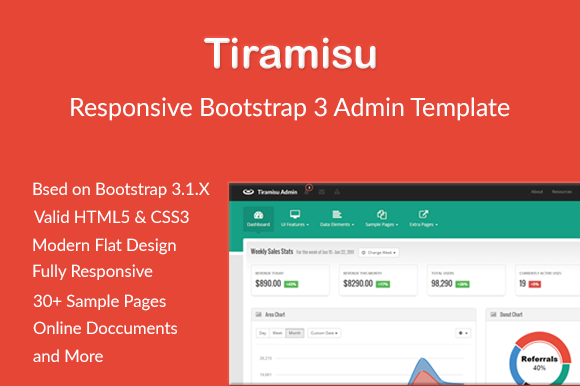Open the Area Chart gear settings dropdown

coord(463,333)
